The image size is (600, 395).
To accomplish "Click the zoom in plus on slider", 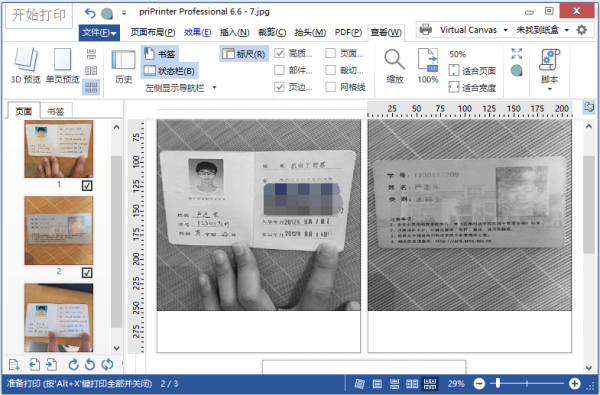I will click(x=574, y=383).
